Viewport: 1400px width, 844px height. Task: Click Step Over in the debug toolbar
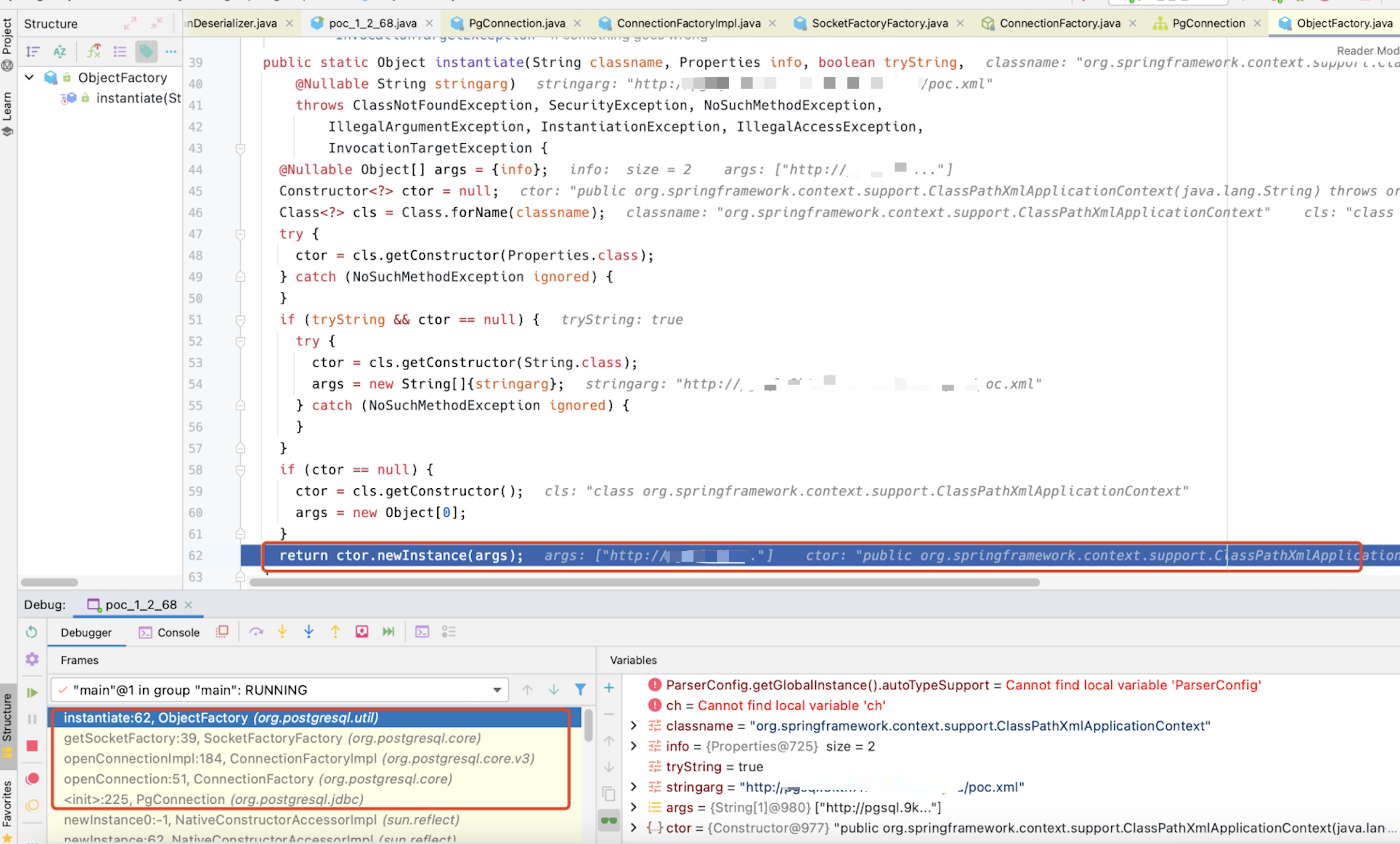(256, 632)
